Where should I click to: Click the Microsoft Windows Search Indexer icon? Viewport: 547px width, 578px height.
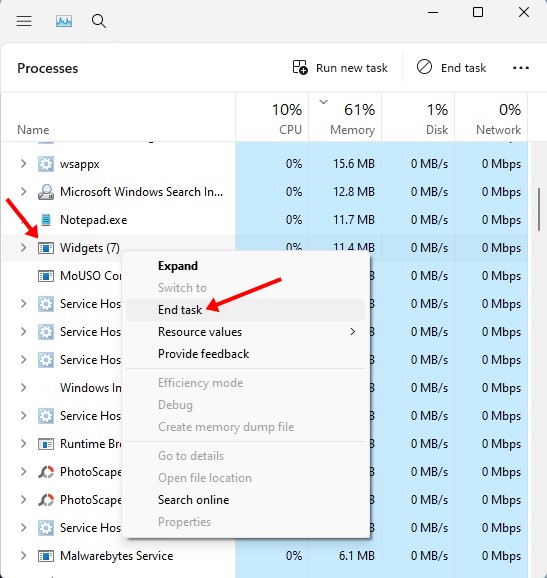click(x=46, y=192)
